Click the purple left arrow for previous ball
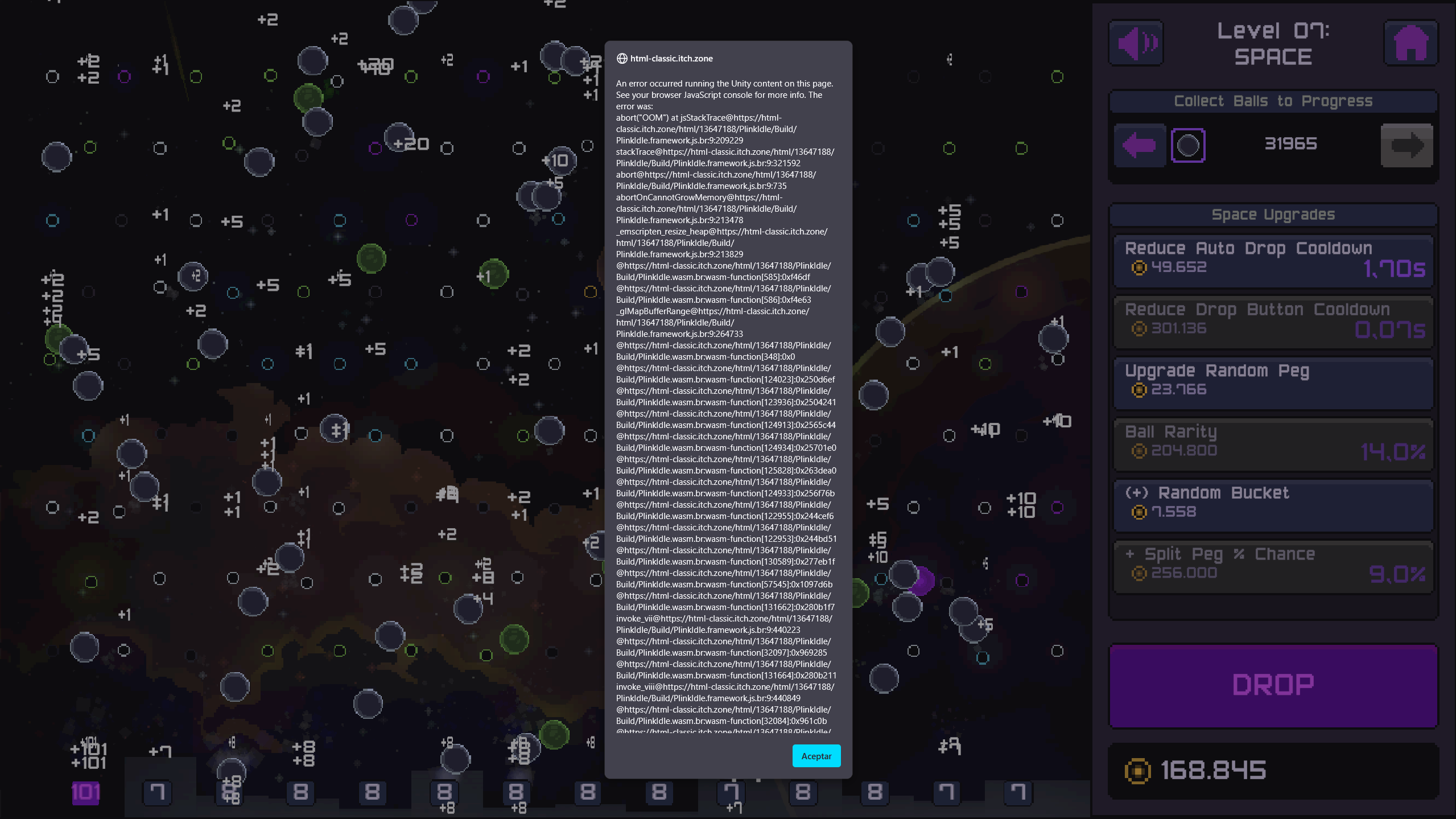The width and height of the screenshot is (1456, 819). point(1139,146)
